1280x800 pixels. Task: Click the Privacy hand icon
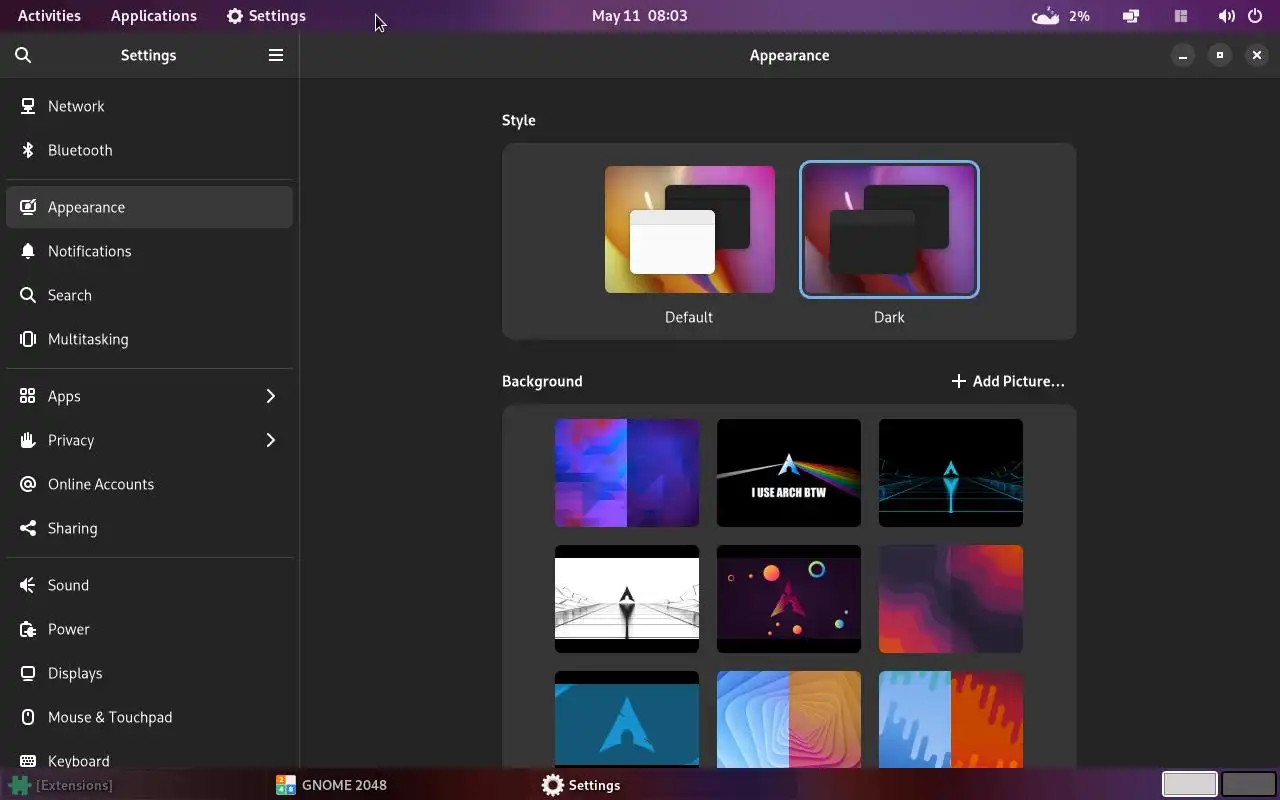pos(28,440)
